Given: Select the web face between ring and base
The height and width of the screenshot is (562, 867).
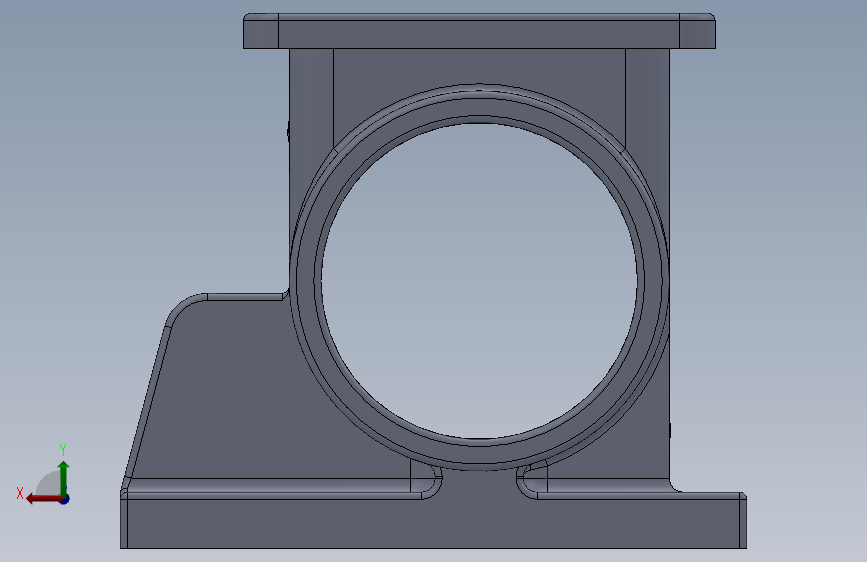Looking at the screenshot, I should click(x=479, y=484).
